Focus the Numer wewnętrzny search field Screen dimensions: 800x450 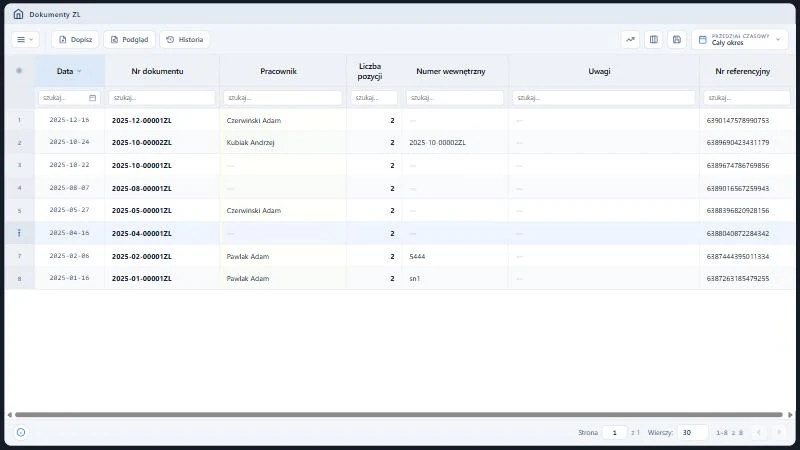[455, 97]
